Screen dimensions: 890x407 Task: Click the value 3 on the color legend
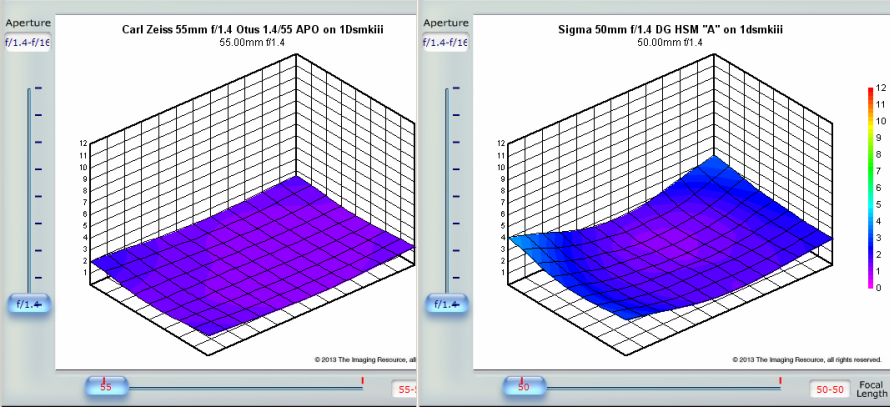[879, 238]
